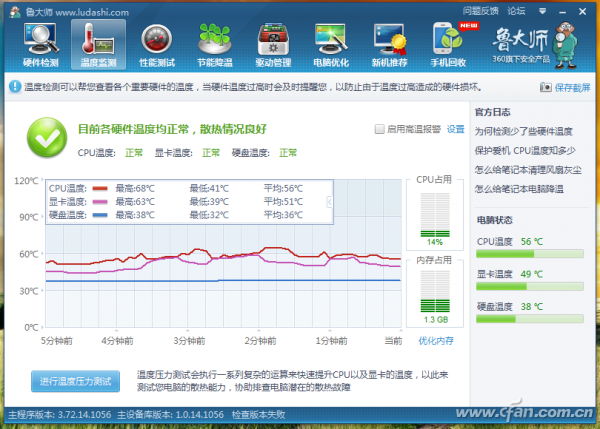Start 进行温度压力测试 stress test button

tap(75, 381)
